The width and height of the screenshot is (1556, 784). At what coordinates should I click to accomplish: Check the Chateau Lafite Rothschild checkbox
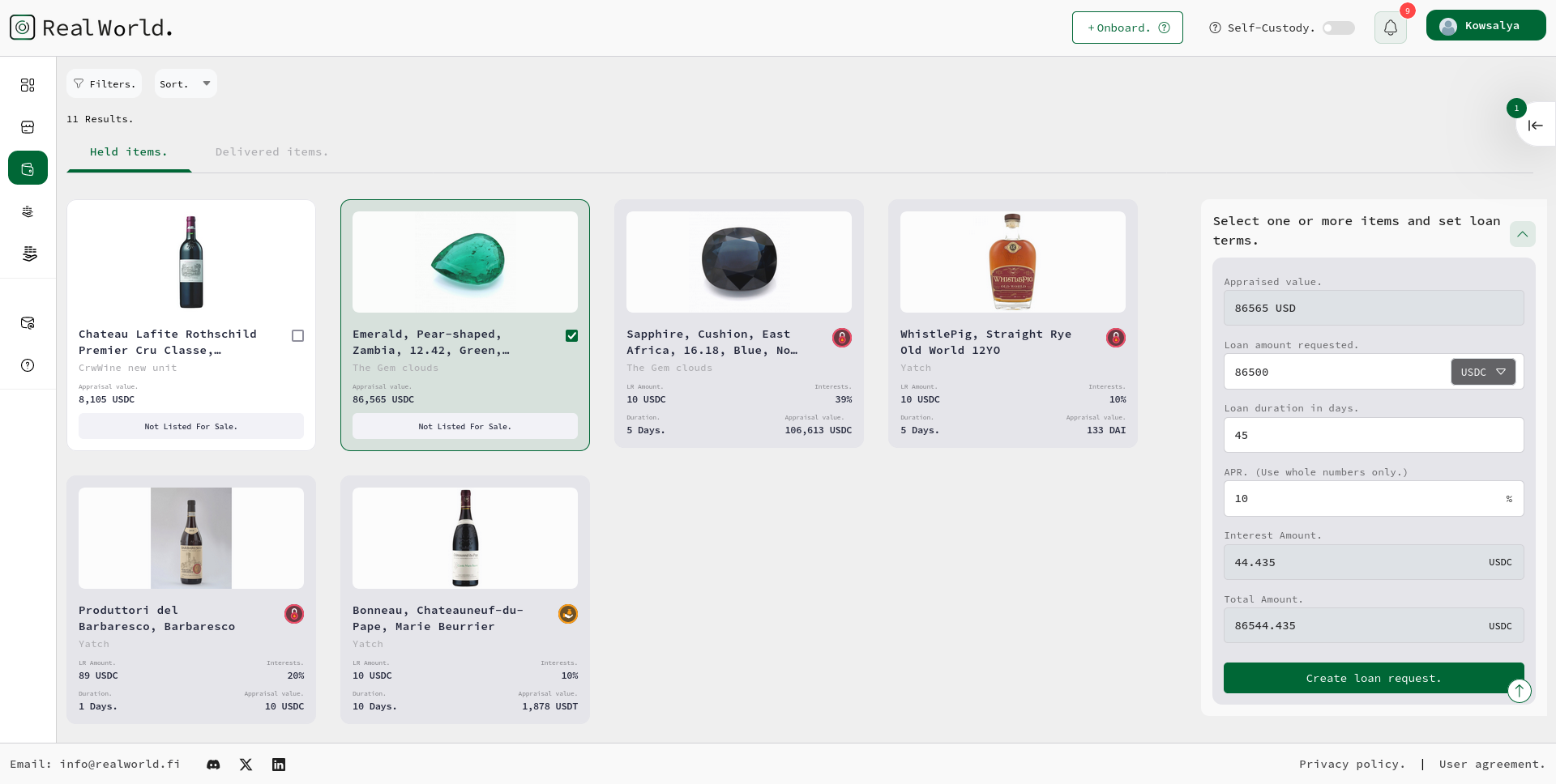(x=297, y=336)
